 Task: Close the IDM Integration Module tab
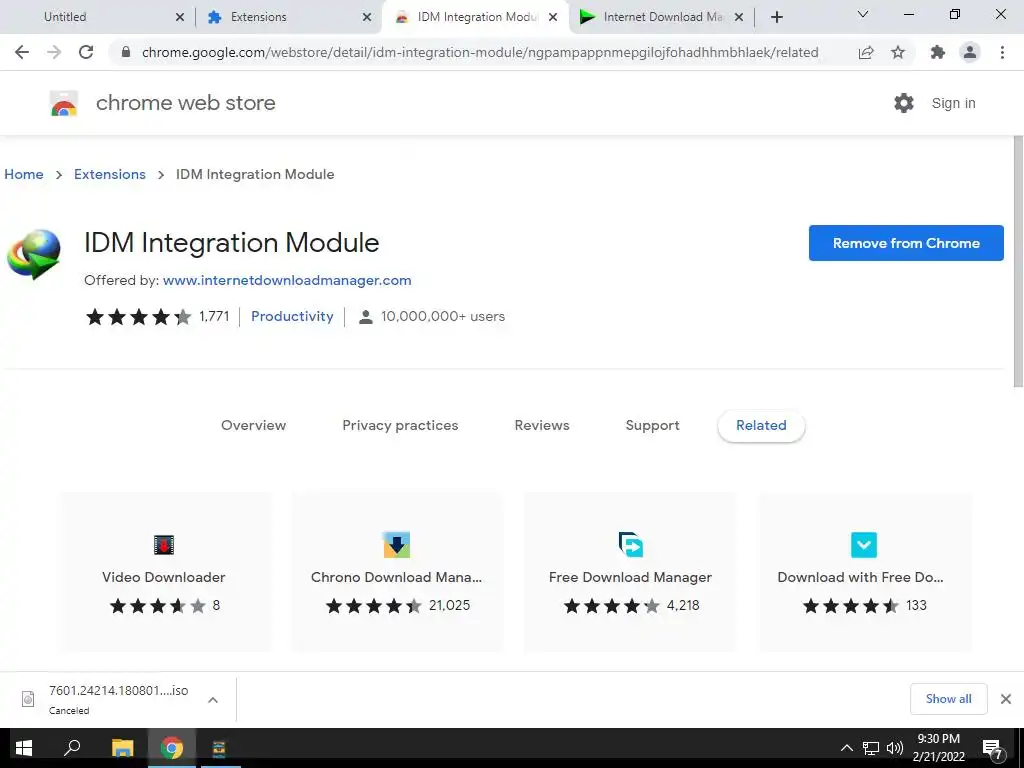(x=553, y=18)
